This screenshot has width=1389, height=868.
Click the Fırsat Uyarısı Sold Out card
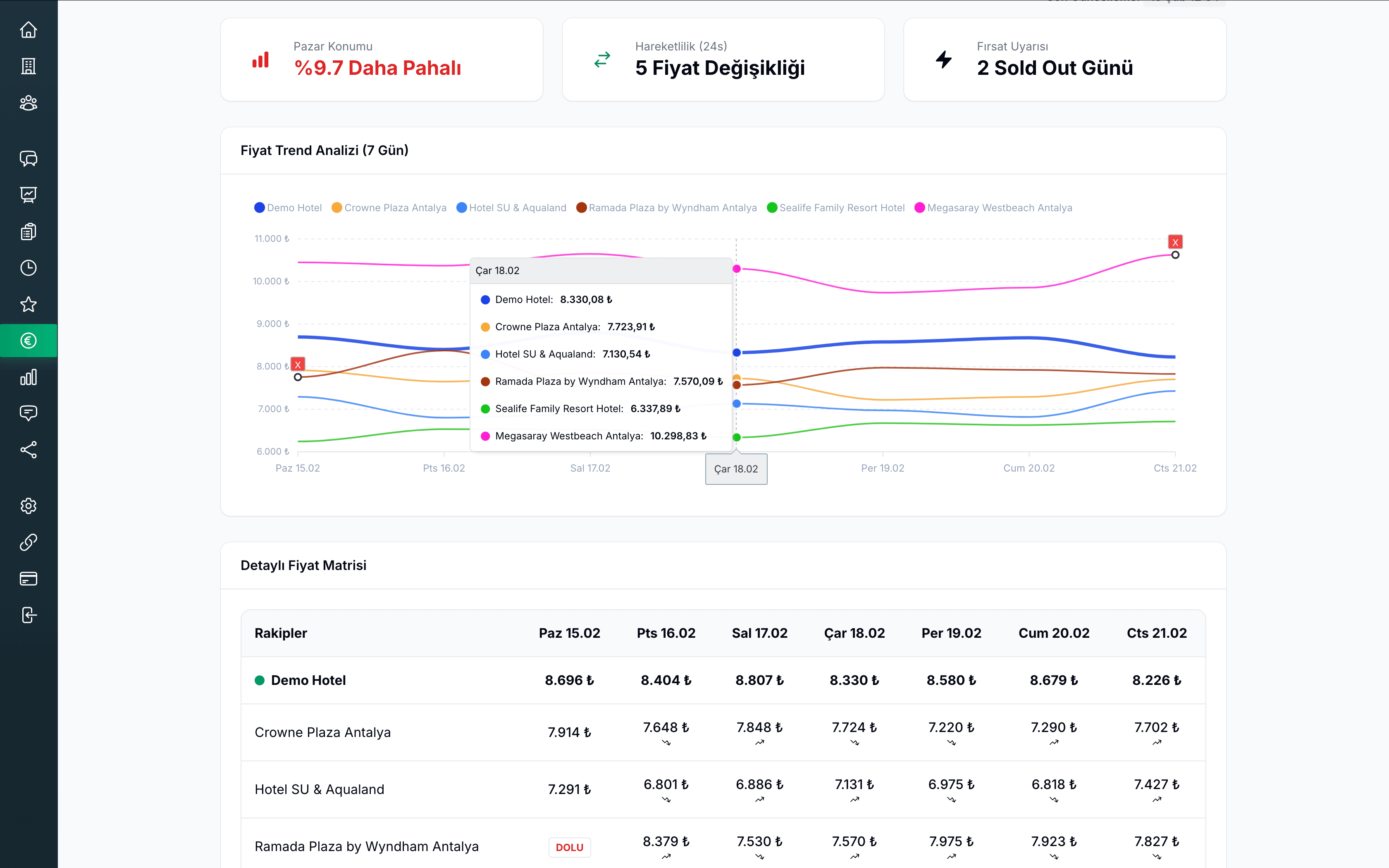pyautogui.click(x=1065, y=60)
